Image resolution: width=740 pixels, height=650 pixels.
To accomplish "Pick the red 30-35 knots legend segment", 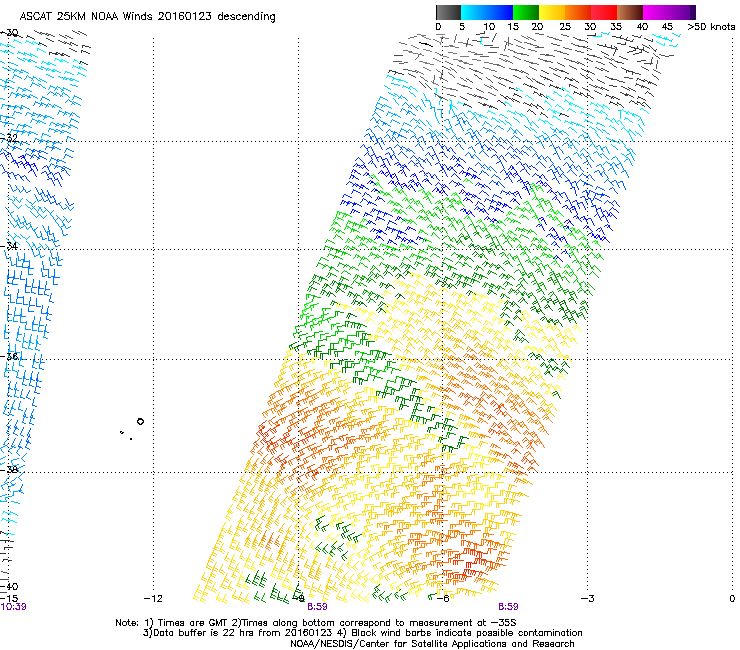I will 604,12.
